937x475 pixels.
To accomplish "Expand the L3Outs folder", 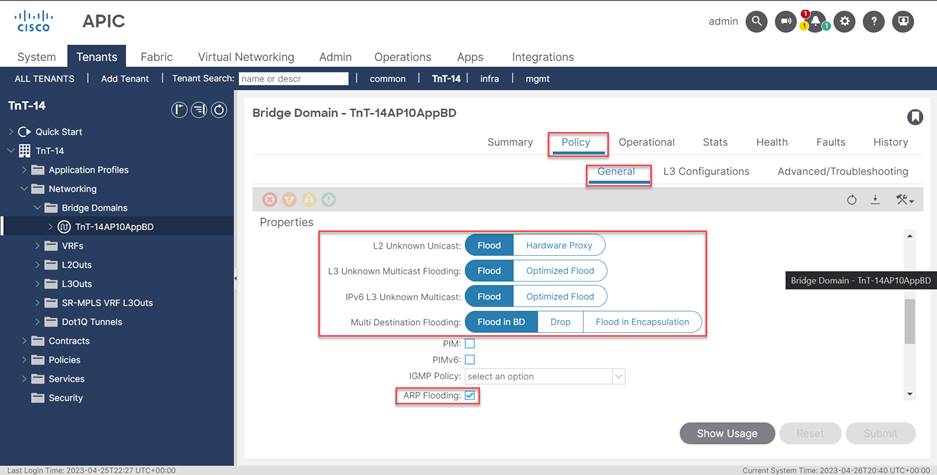I will [37, 284].
